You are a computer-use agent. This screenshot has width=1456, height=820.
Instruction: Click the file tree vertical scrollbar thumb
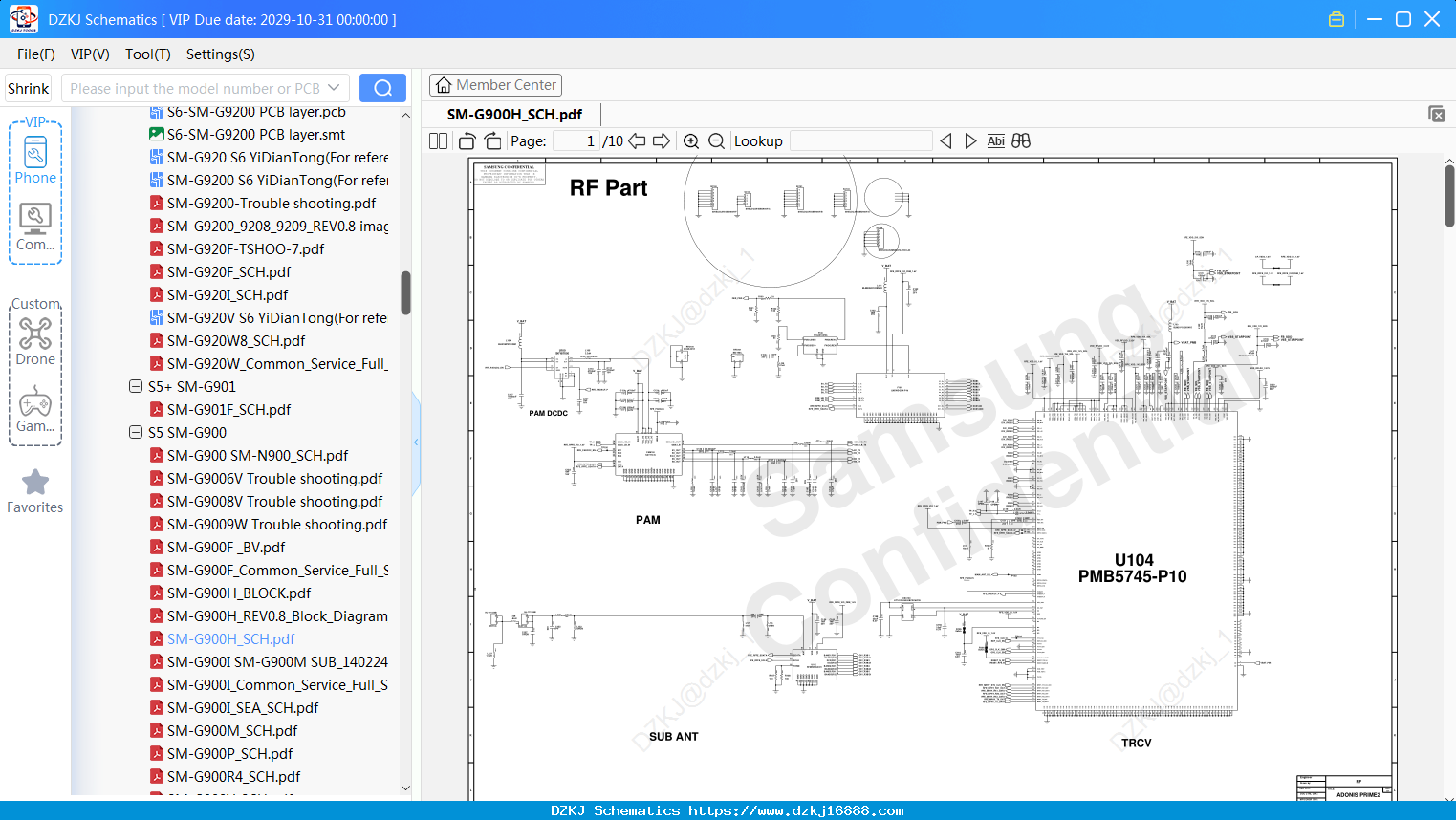point(405,293)
